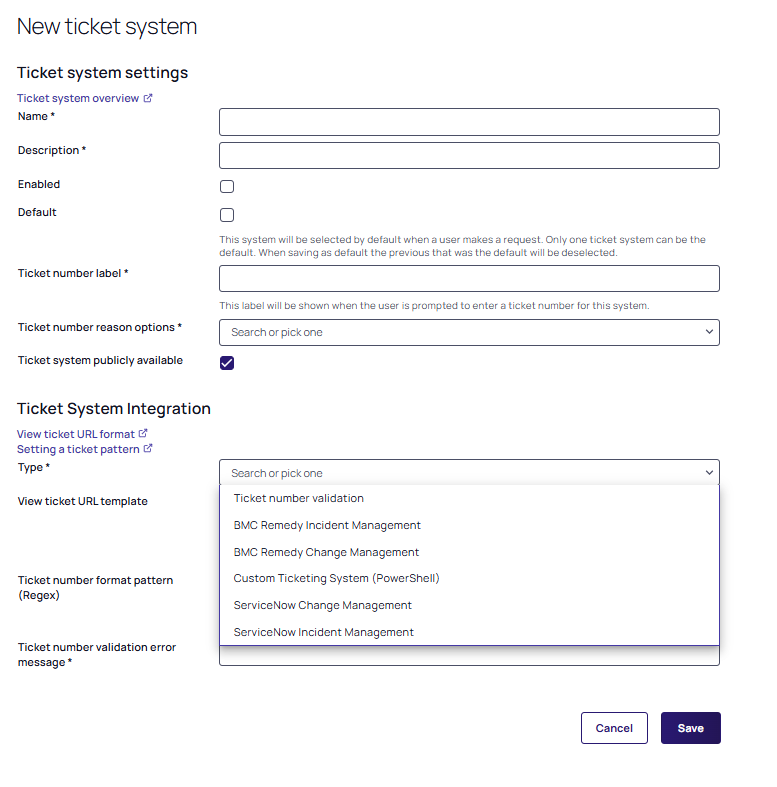Check the Default checkbox

tap(227, 214)
